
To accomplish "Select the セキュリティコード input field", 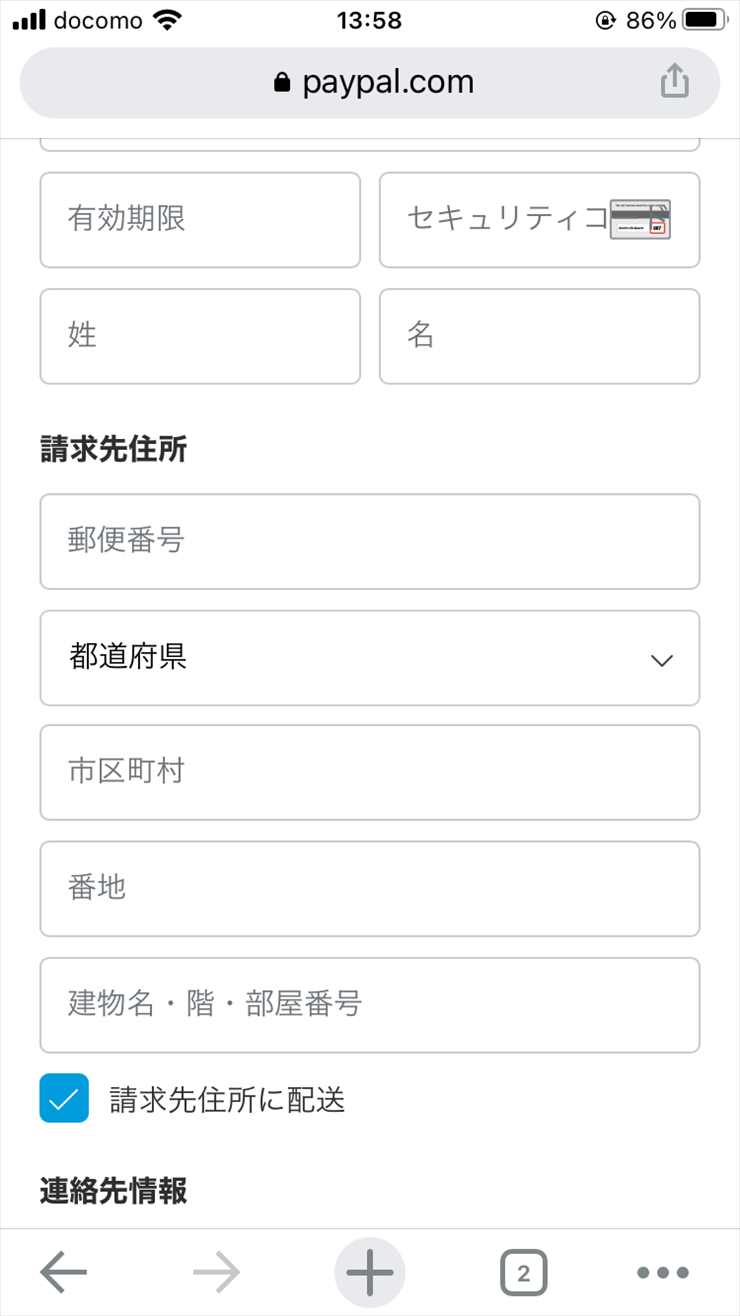I will pos(495,220).
